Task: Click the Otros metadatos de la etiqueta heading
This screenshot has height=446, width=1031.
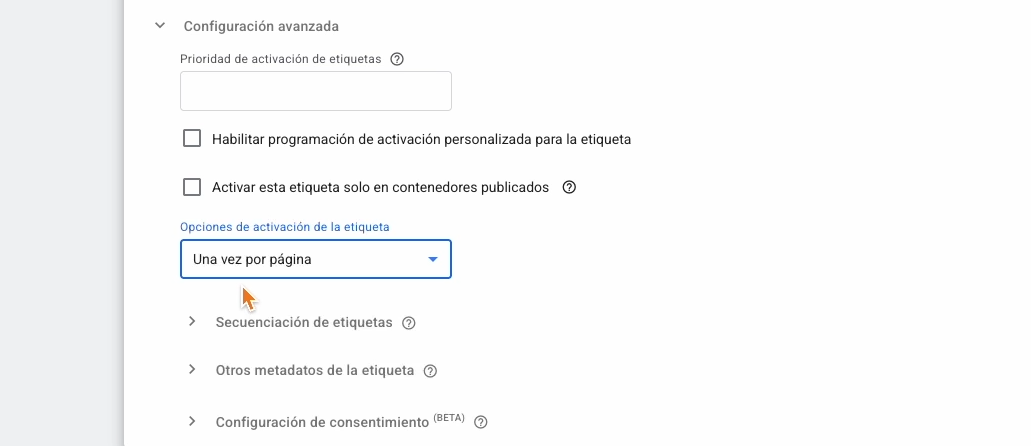Action: [314, 370]
